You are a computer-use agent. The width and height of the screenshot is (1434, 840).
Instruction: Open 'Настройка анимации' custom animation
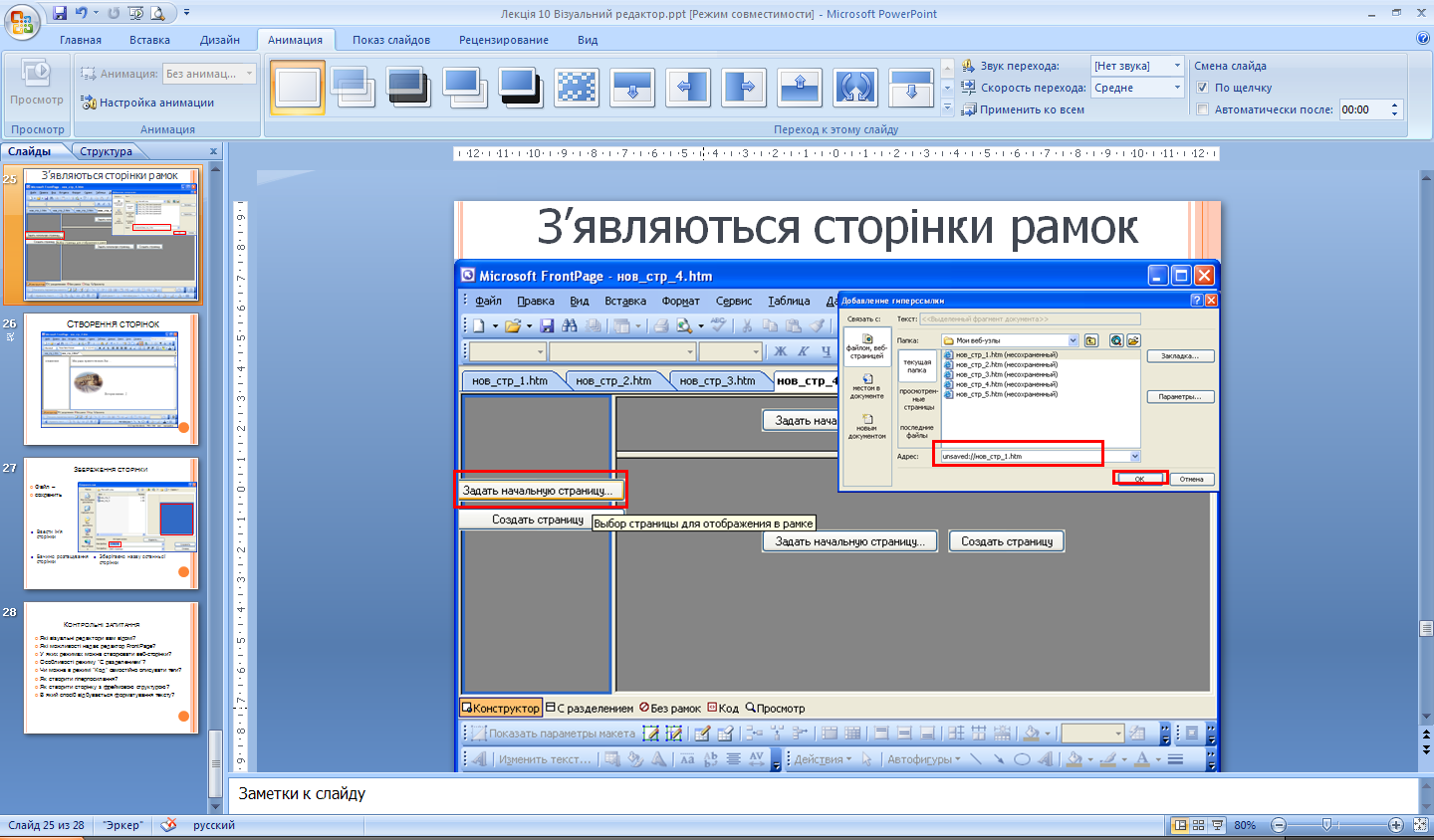click(155, 103)
